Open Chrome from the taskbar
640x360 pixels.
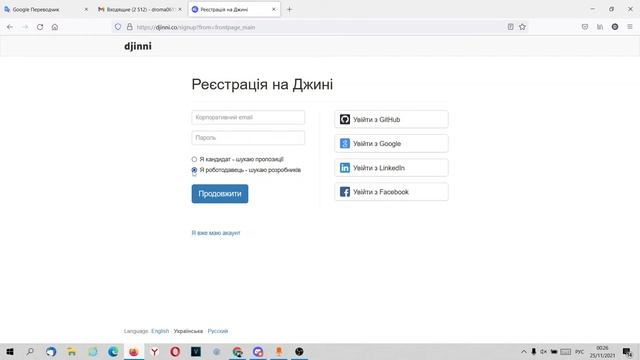(x=238, y=351)
